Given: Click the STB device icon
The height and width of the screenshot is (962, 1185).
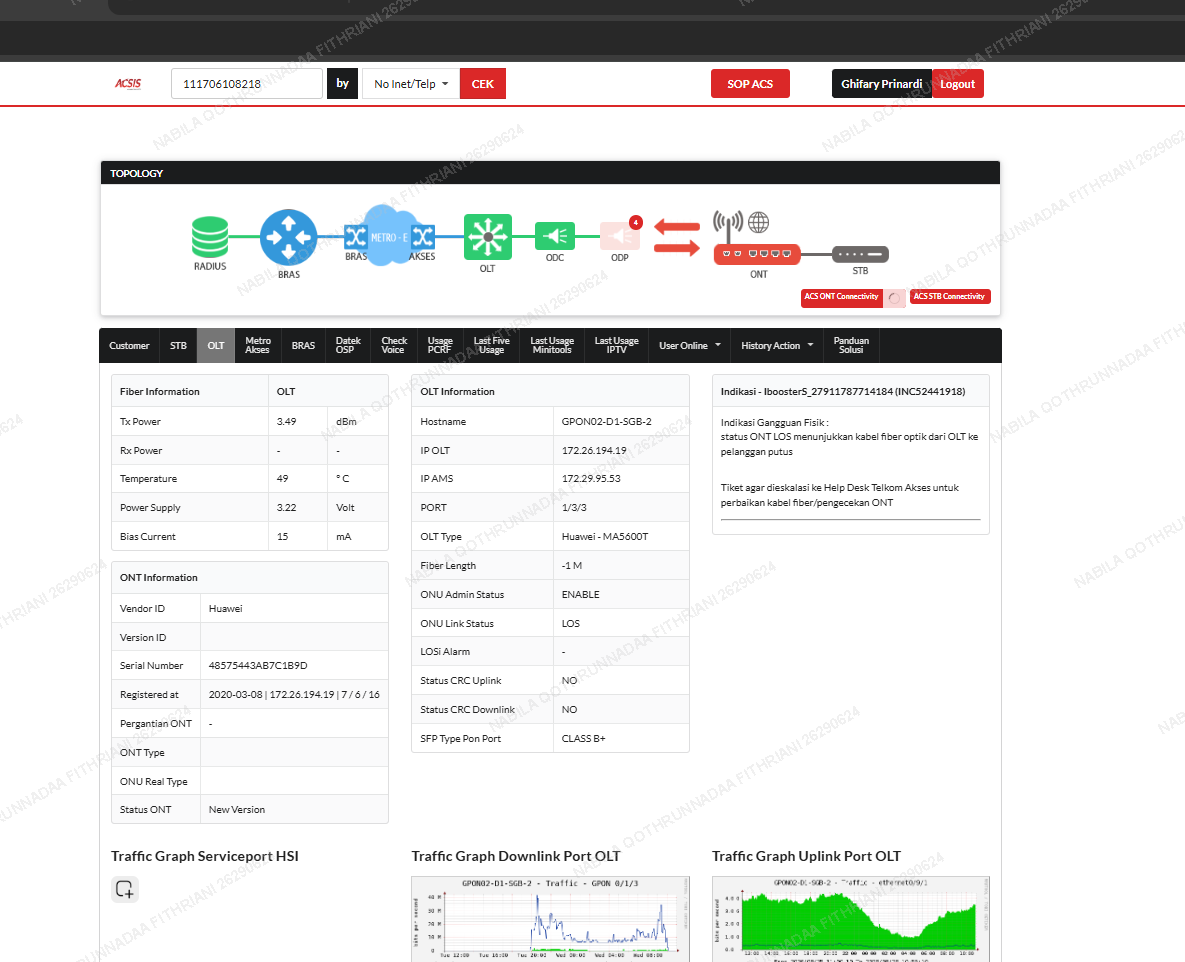Looking at the screenshot, I should 860,255.
